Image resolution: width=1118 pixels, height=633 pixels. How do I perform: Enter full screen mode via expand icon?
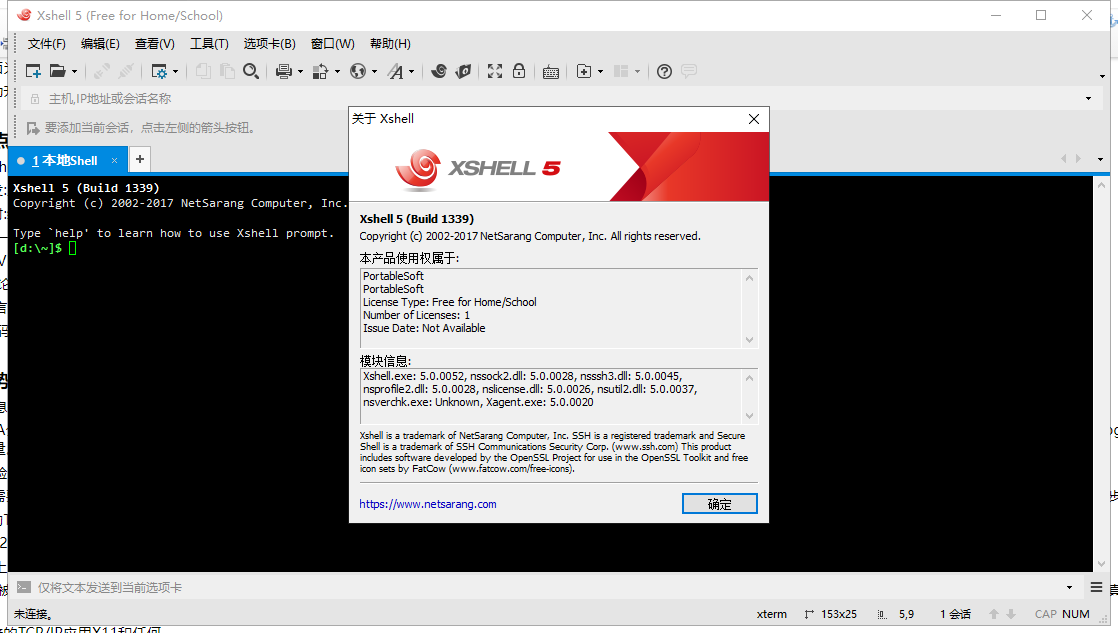pyautogui.click(x=494, y=71)
